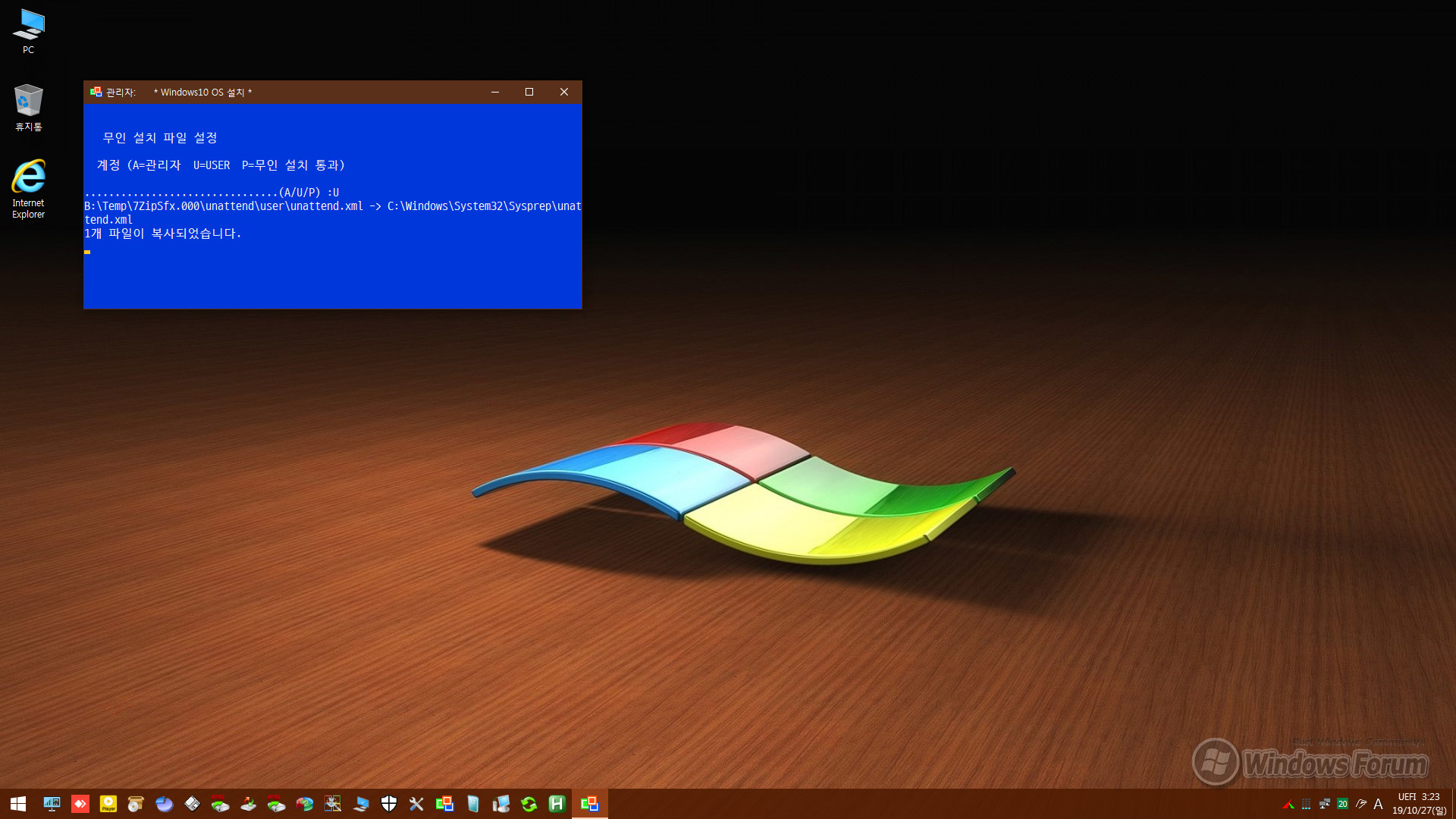This screenshot has width=1456, height=819.
Task: Close the Windows10 OS install console window
Action: click(x=564, y=92)
